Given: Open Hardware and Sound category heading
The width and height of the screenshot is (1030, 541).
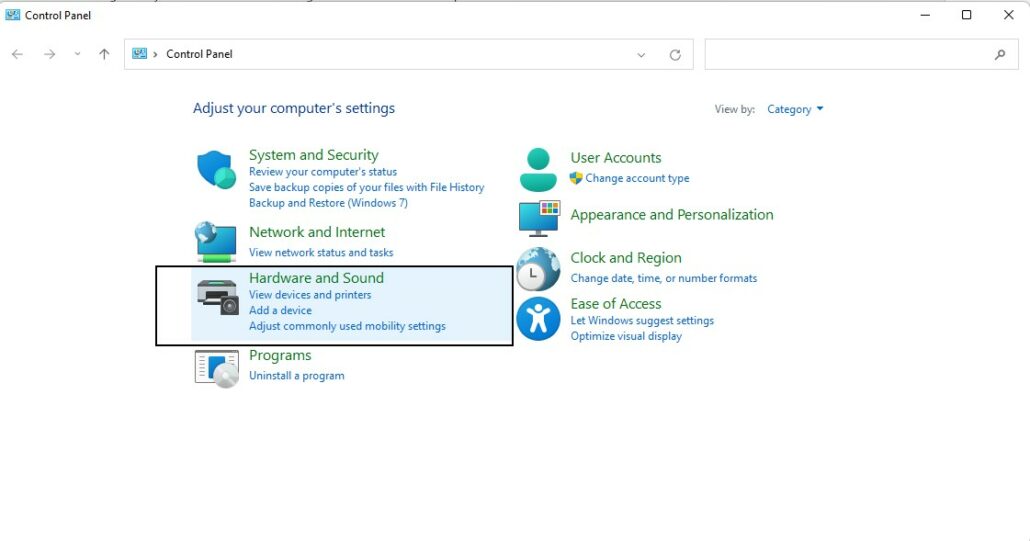Looking at the screenshot, I should click(x=316, y=278).
